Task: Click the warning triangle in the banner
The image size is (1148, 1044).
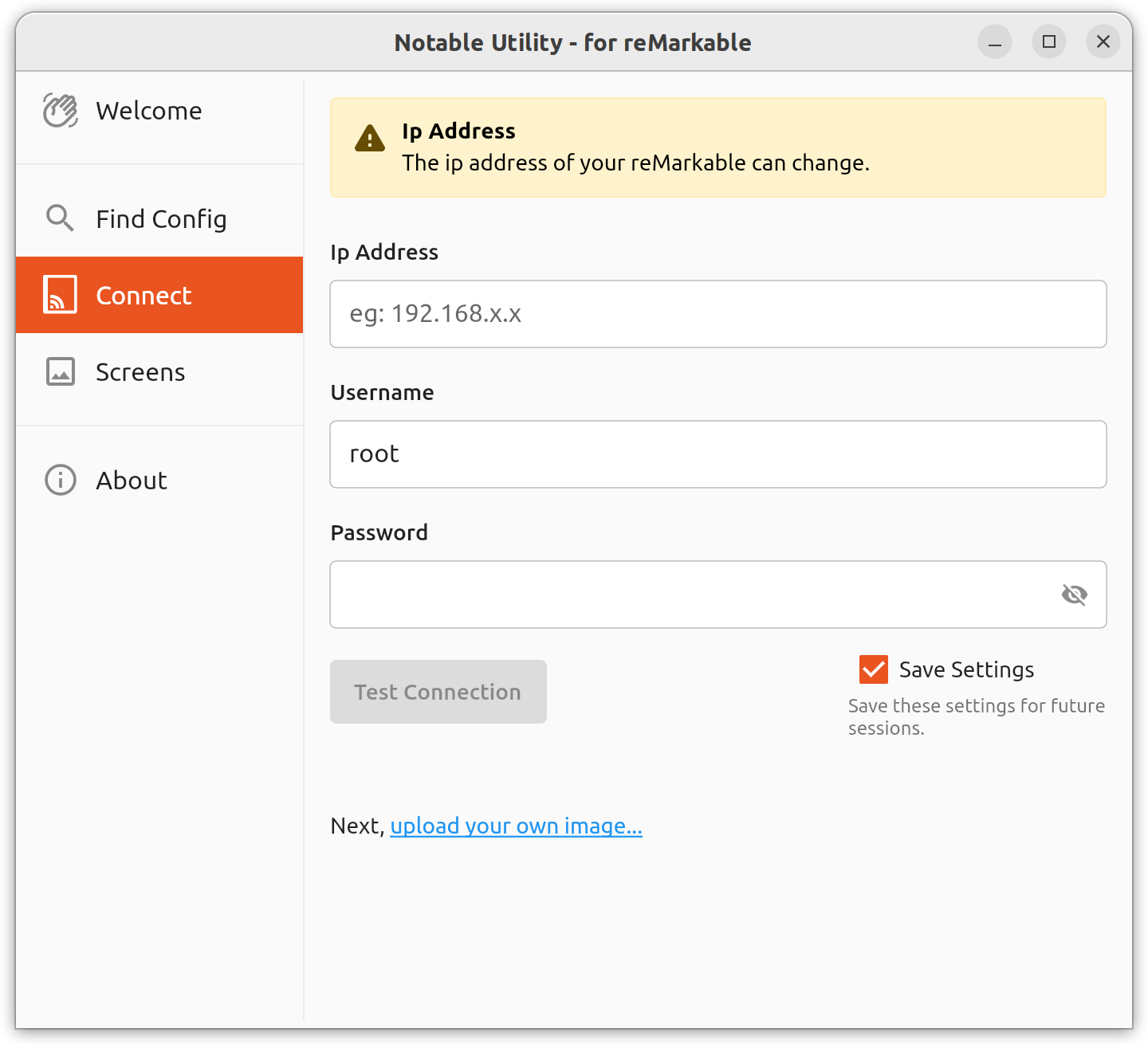Action: (368, 139)
